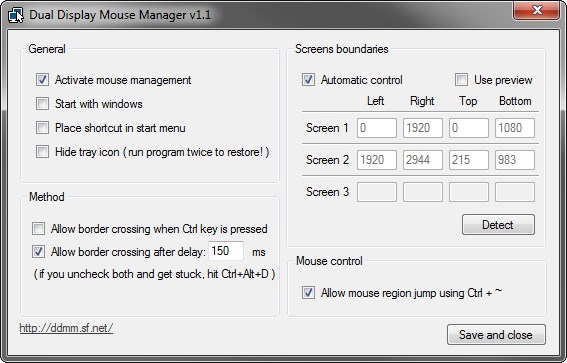
Task: Enable Hide tray icon checkbox
Action: click(x=42, y=152)
